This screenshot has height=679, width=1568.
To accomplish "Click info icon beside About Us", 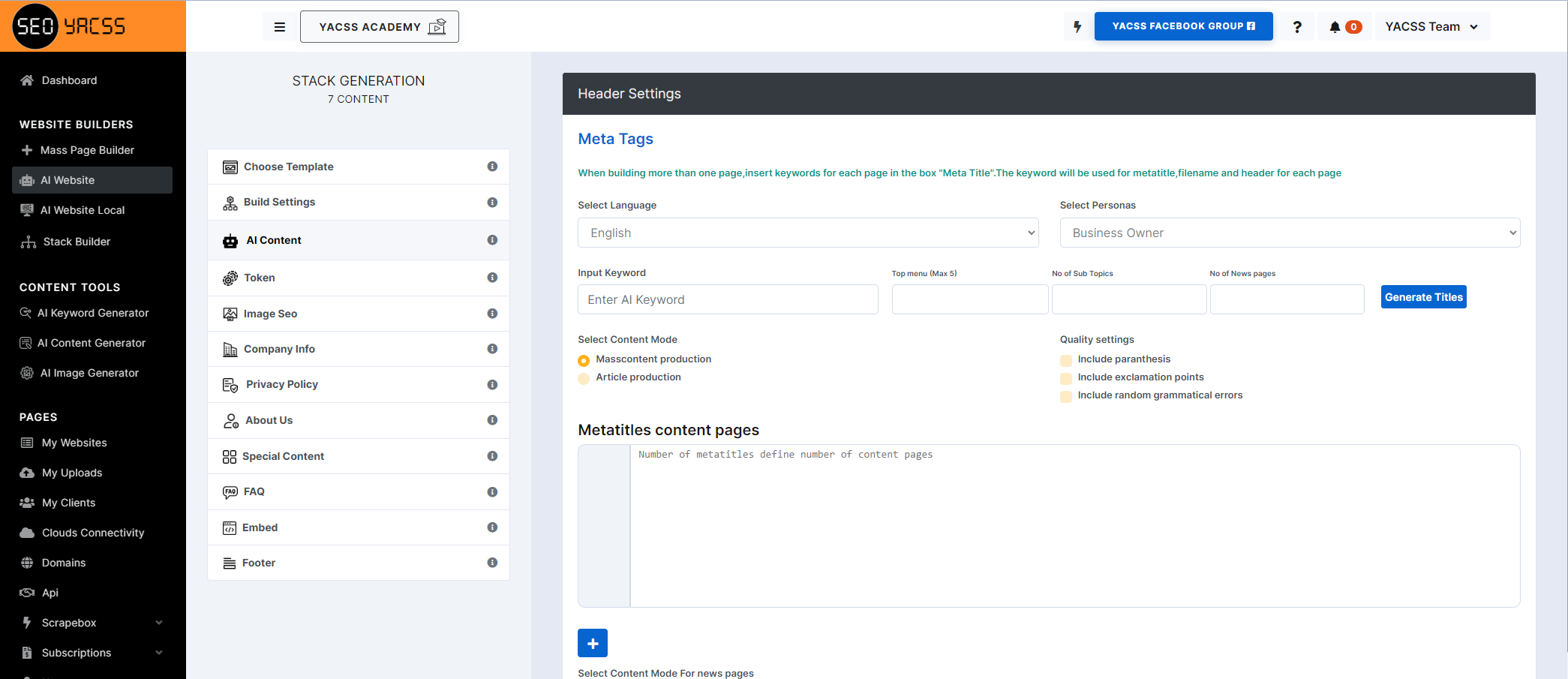I will click(492, 420).
